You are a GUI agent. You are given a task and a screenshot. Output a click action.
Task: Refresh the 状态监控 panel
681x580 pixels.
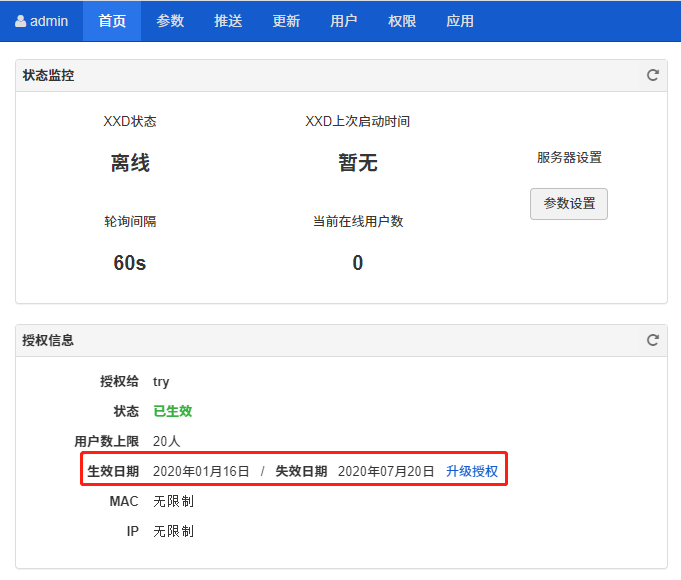(x=653, y=75)
